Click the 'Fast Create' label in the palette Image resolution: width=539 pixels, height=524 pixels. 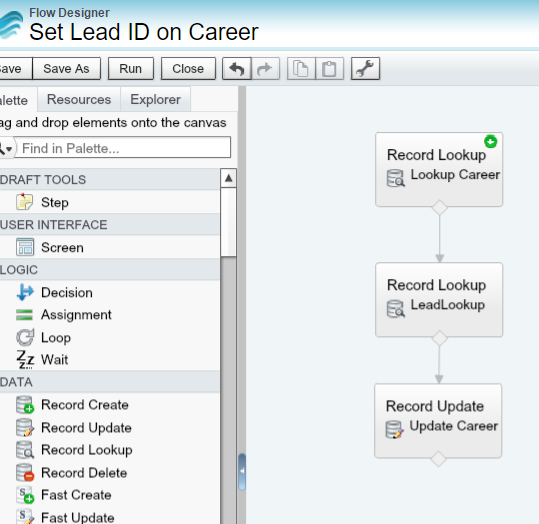pos(76,495)
